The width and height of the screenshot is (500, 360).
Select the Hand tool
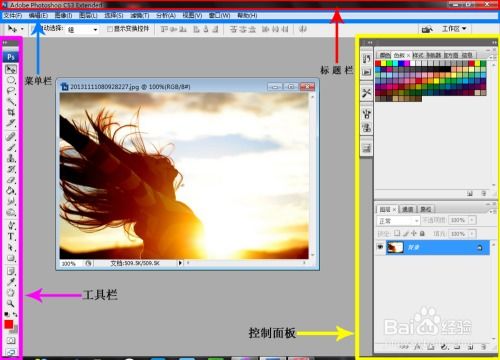click(x=11, y=293)
